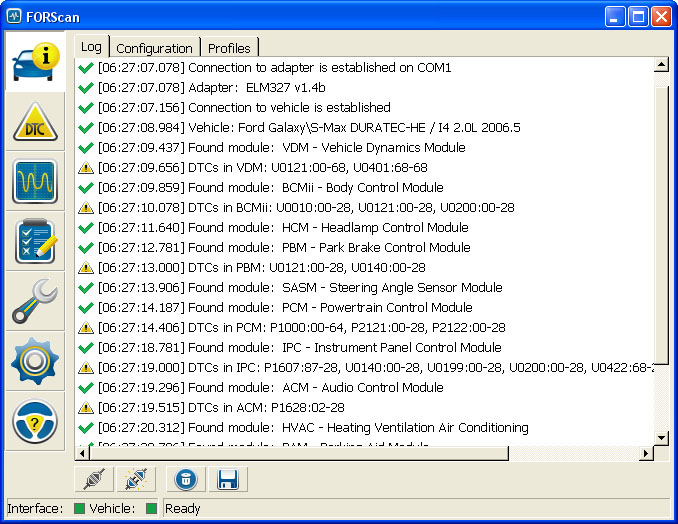678x524 pixels.
Task: Open the vehicle information section icon
Action: (35, 61)
